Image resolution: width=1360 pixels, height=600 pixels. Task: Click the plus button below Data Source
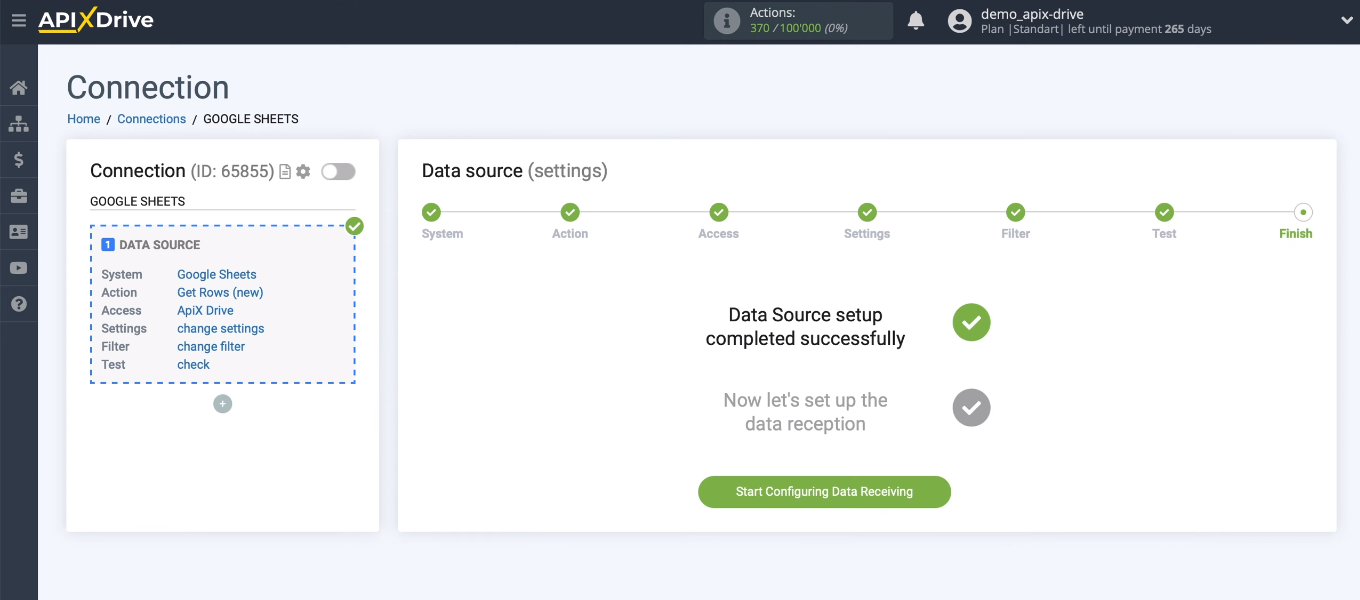coord(222,404)
